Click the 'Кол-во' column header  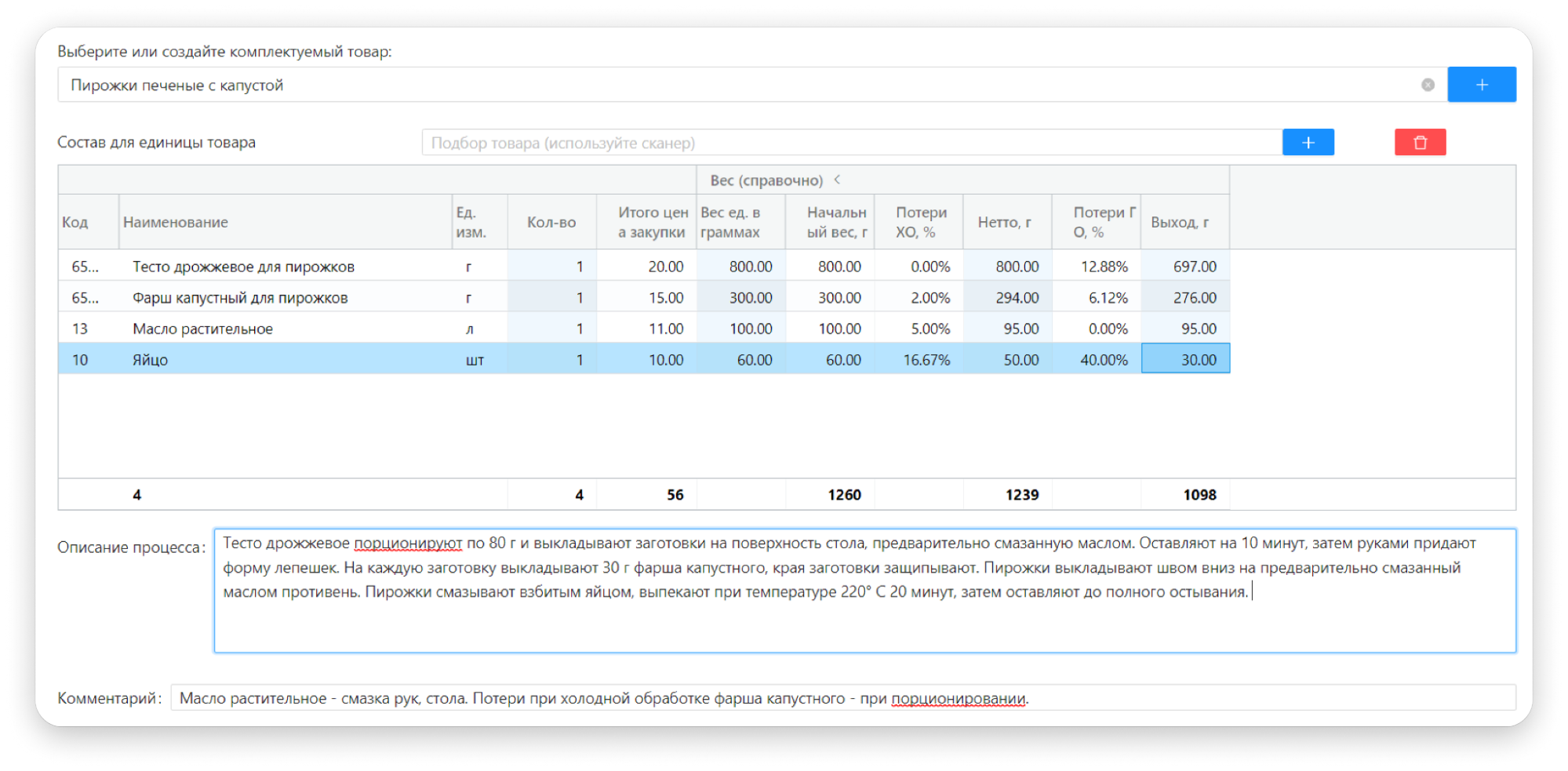point(551,222)
